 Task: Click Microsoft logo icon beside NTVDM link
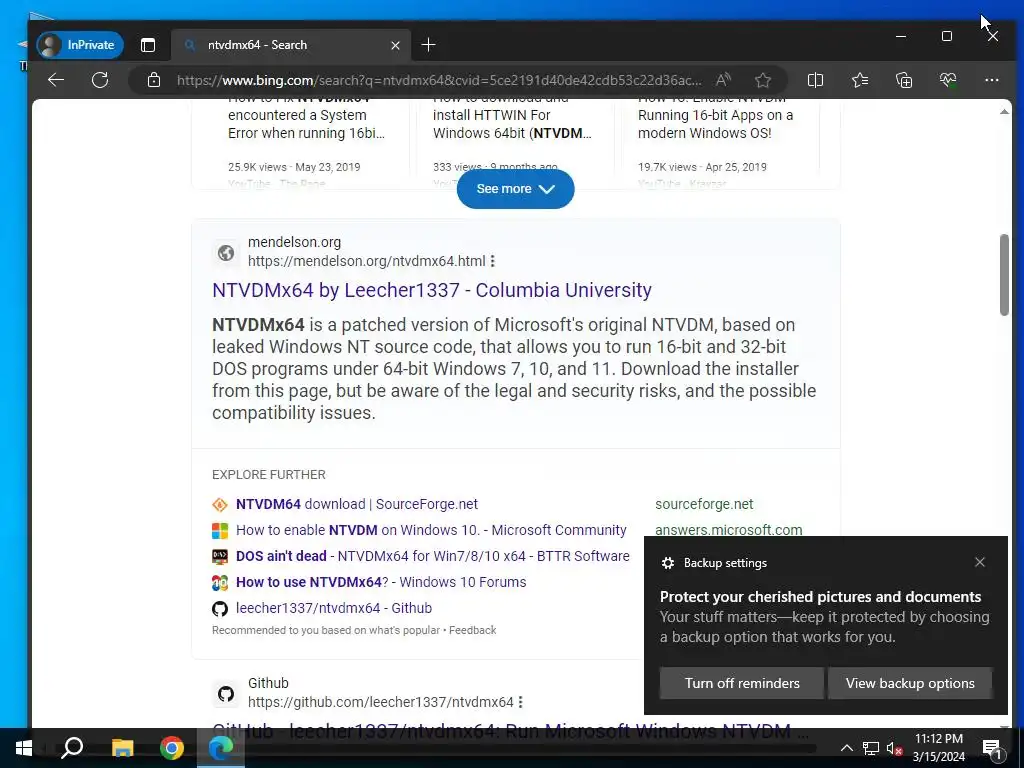coord(220,531)
